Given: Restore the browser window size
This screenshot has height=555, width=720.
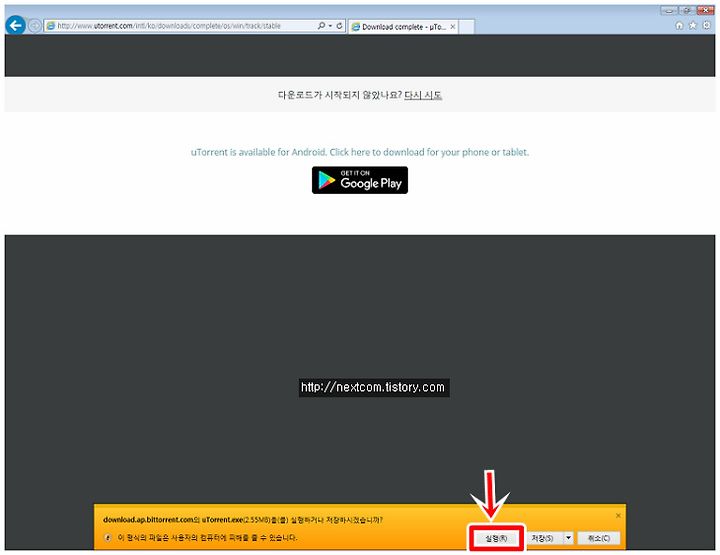Looking at the screenshot, I should [687, 10].
